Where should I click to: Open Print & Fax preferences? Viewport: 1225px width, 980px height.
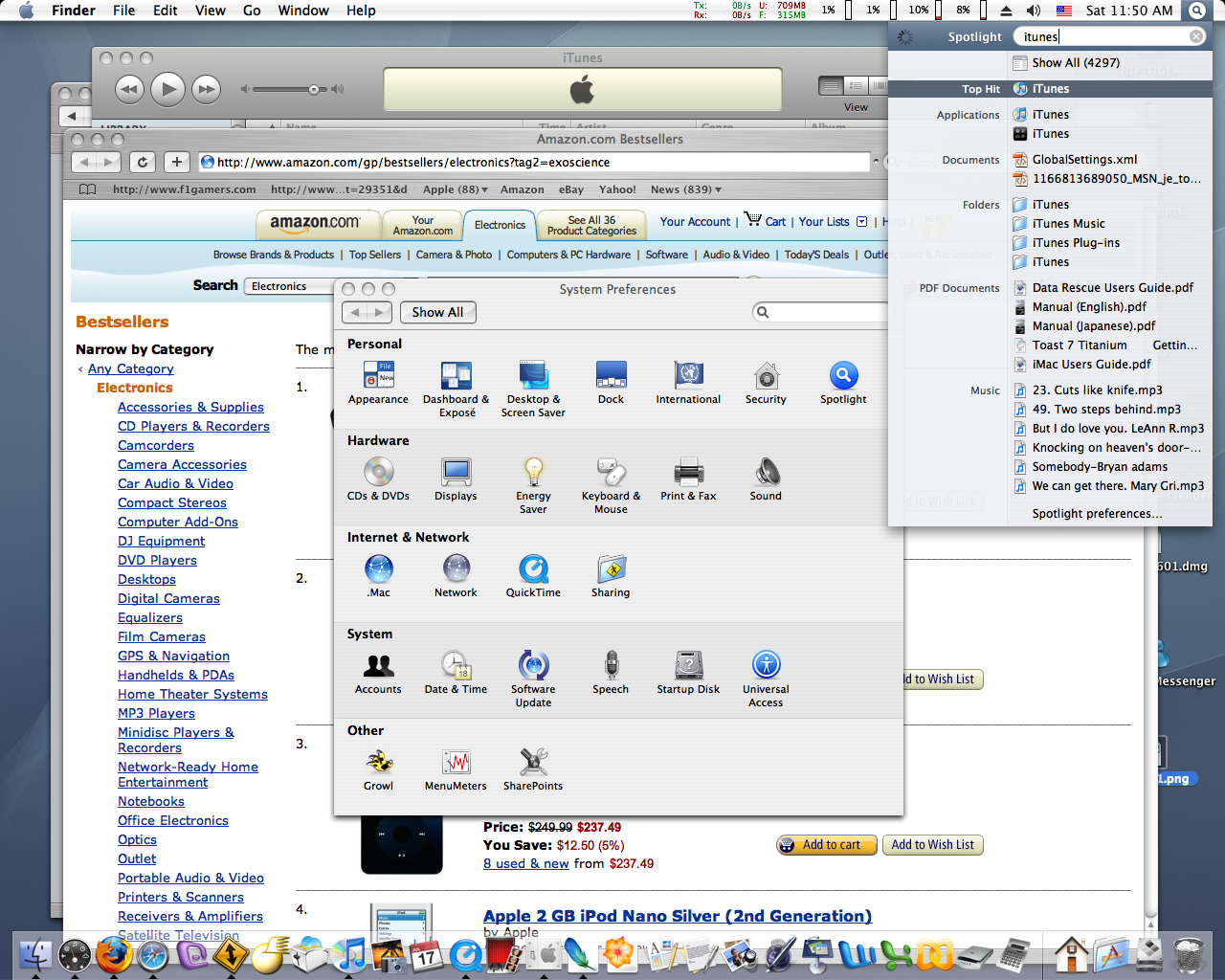688,479
